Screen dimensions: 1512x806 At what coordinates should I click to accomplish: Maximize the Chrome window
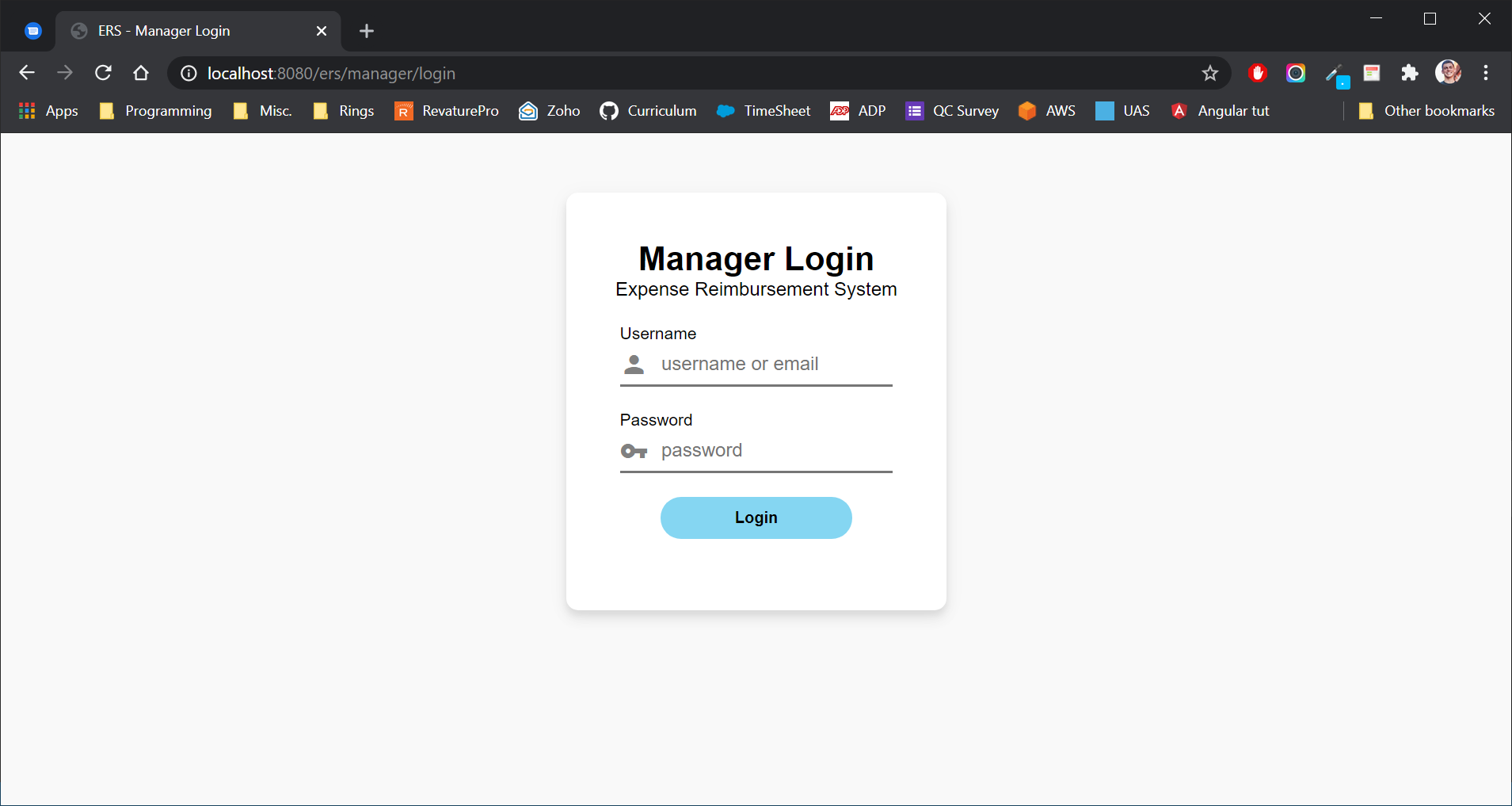point(1430,18)
